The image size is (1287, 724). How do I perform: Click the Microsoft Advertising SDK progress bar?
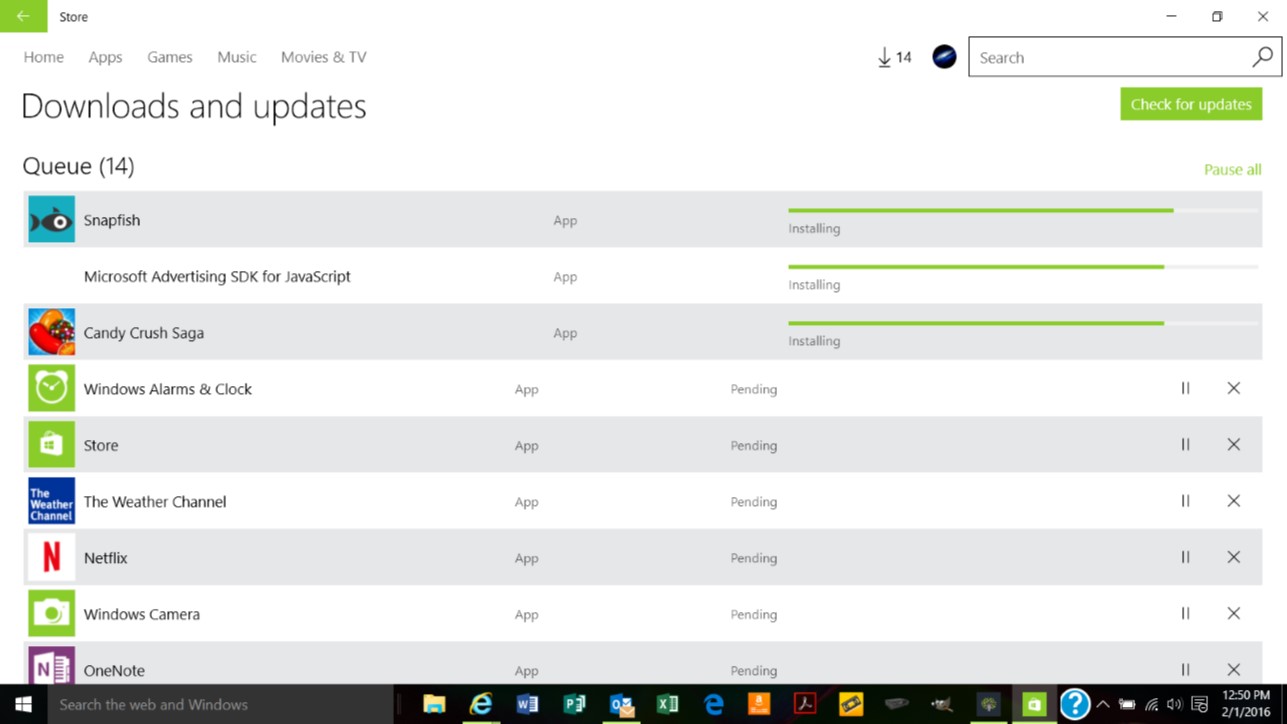point(1022,267)
